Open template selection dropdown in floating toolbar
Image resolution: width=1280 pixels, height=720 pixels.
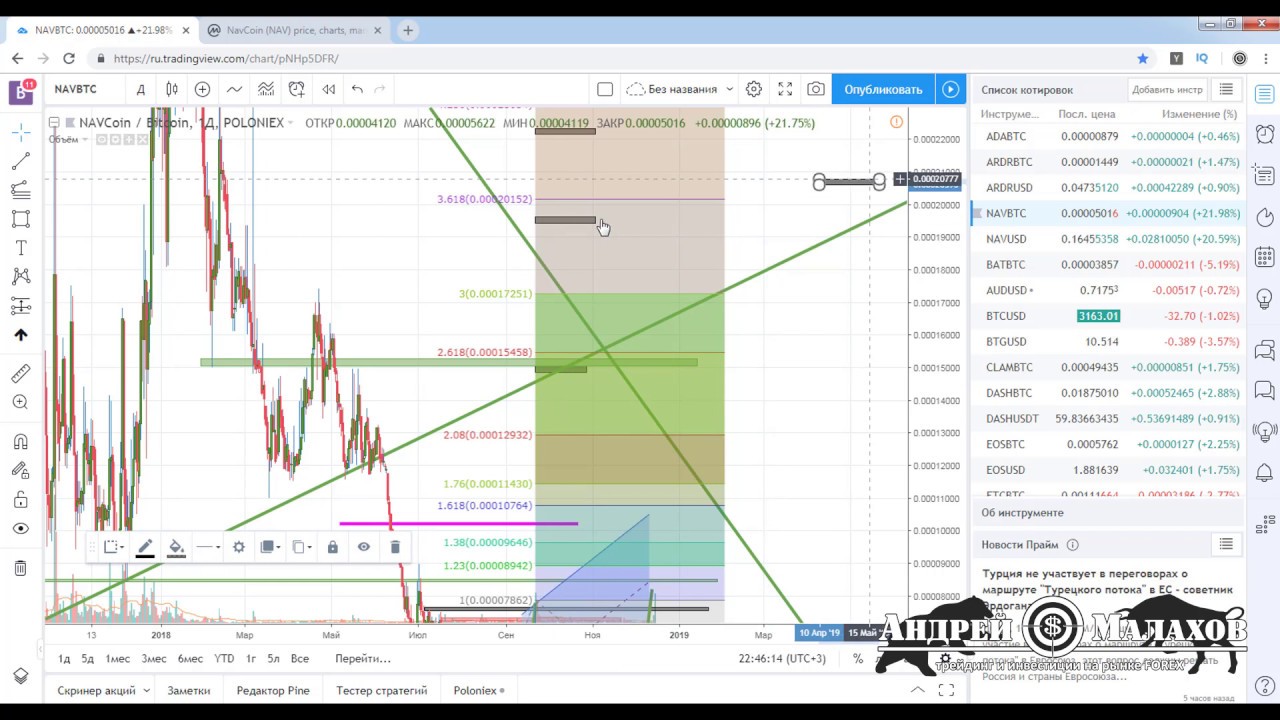coord(114,547)
